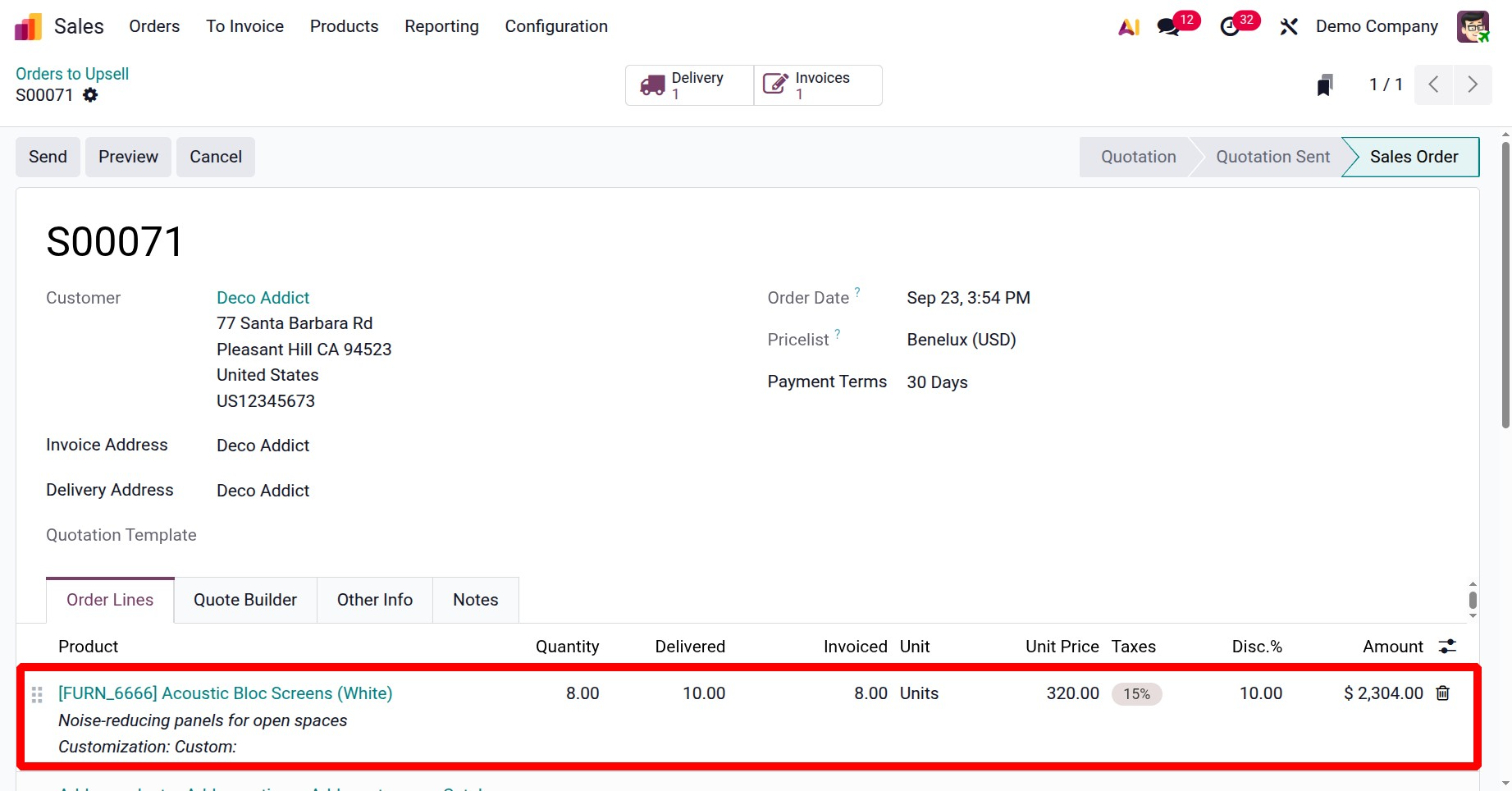This screenshot has height=791, width=1512.
Task: Click the Pricelist help question mark
Action: 838,333
